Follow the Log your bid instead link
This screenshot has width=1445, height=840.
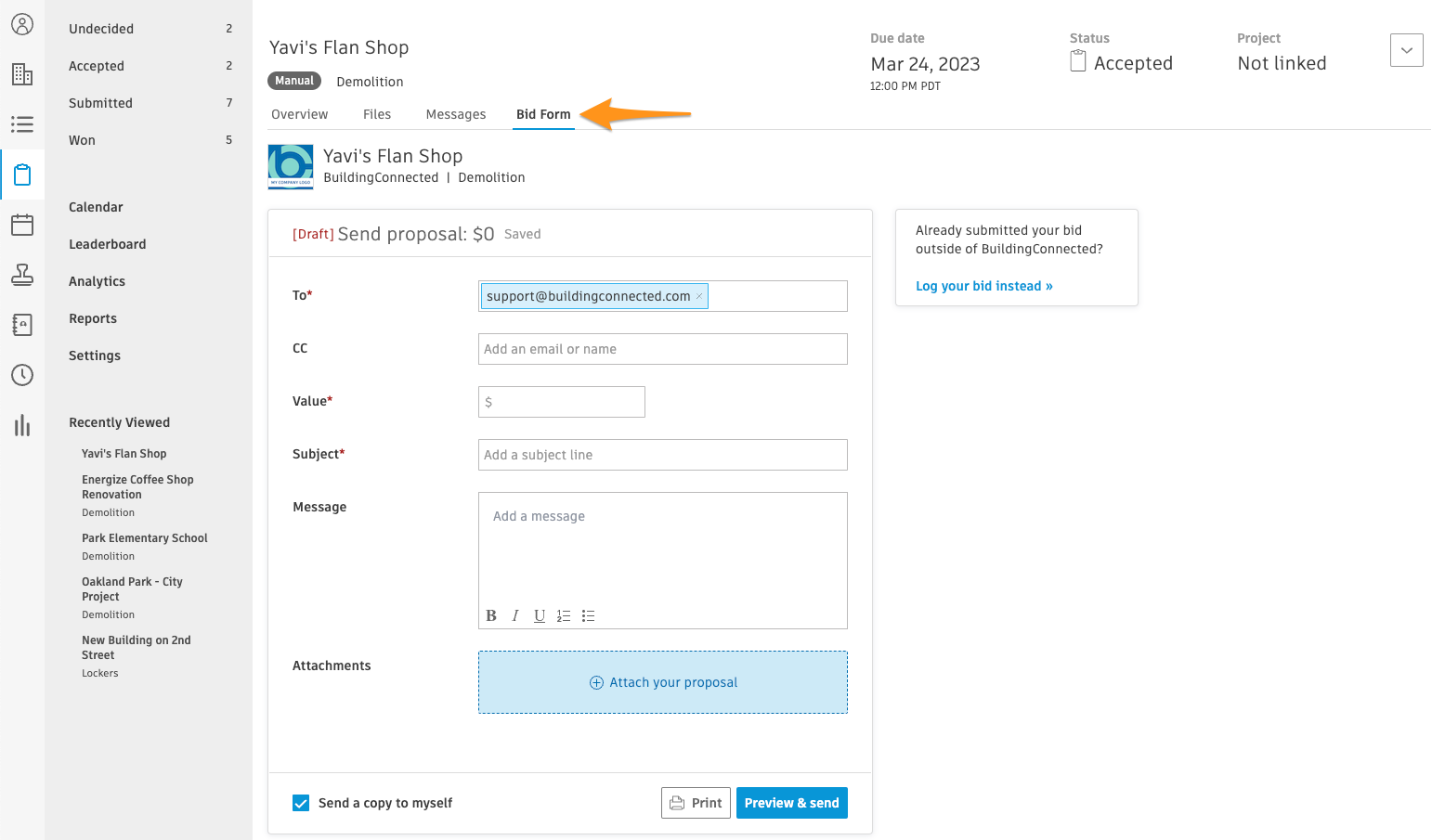[984, 286]
